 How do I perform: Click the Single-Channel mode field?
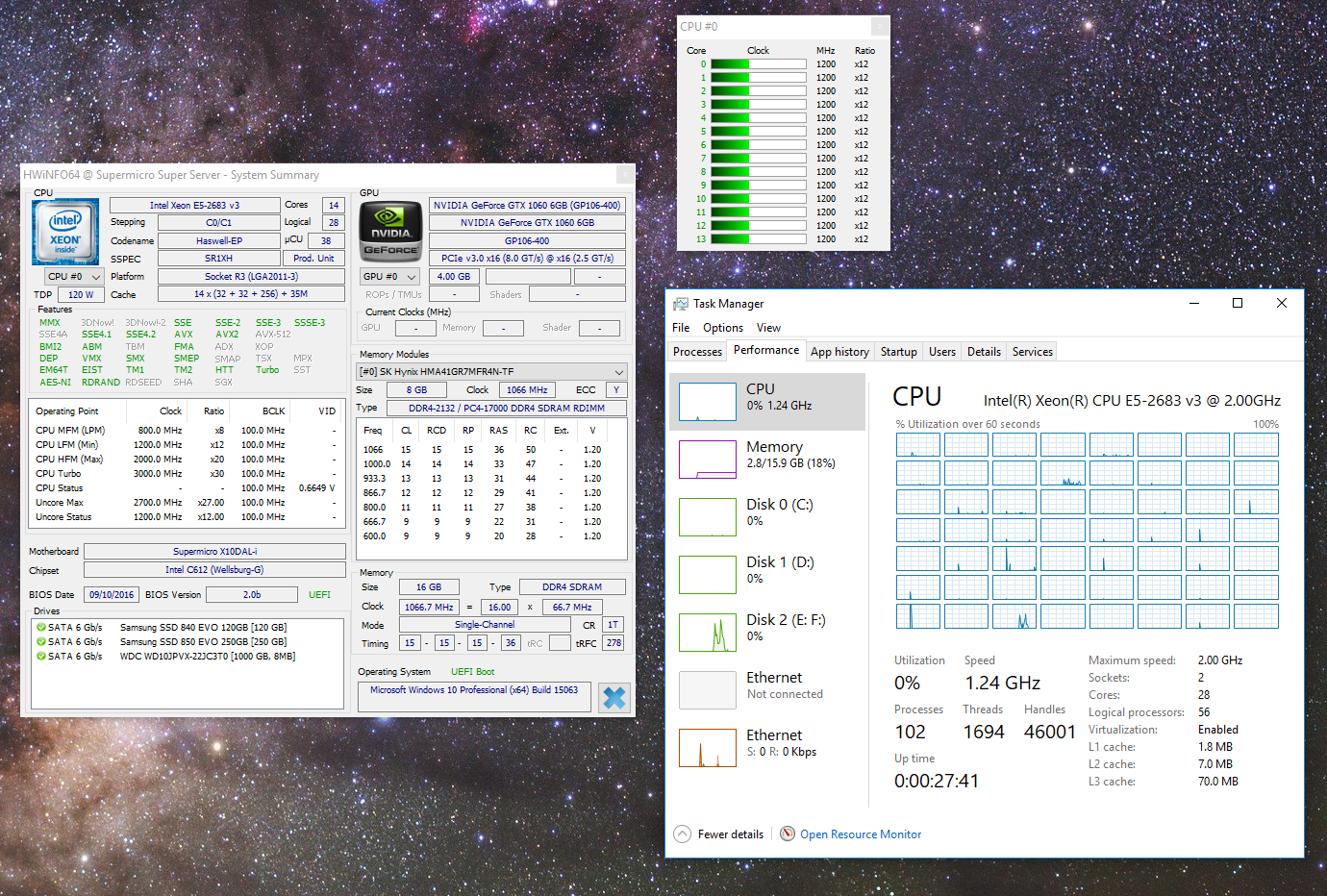(x=485, y=625)
